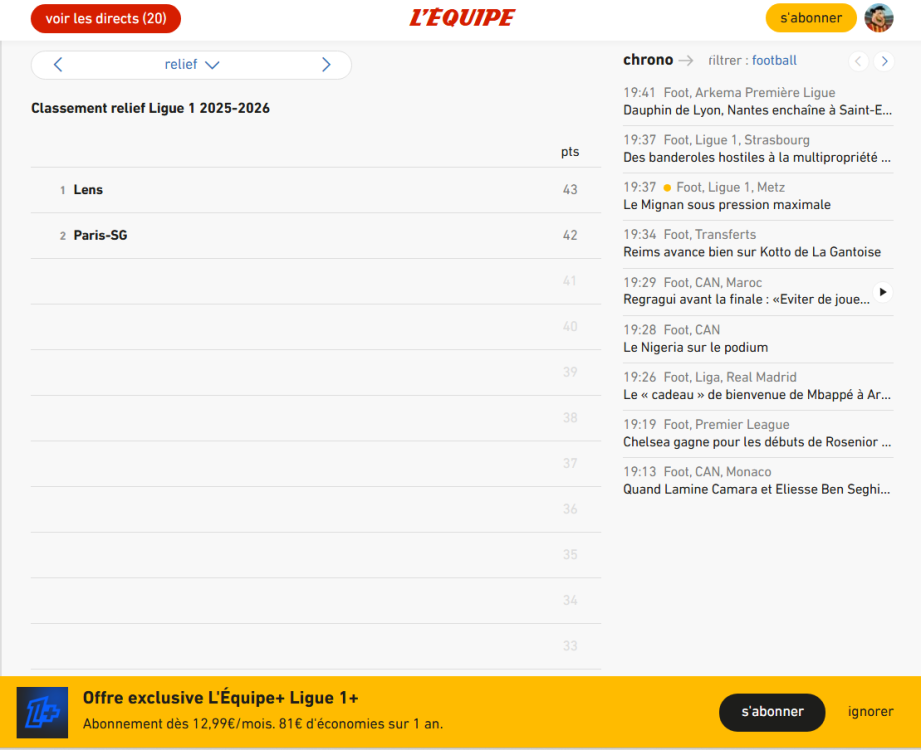921x750 pixels.
Task: Click the arrow next to chrono heading
Action: (685, 61)
